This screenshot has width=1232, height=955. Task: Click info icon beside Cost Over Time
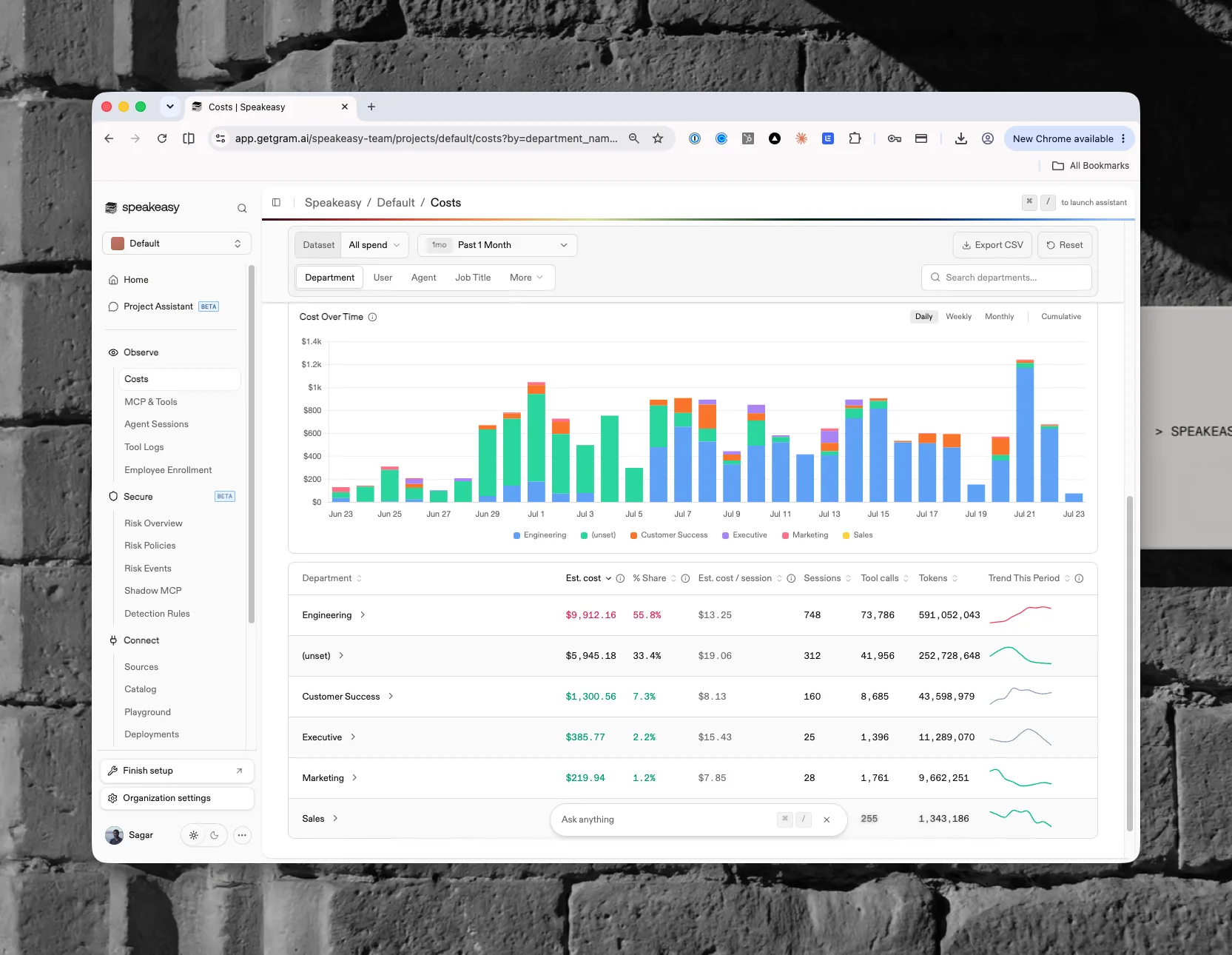point(373,317)
